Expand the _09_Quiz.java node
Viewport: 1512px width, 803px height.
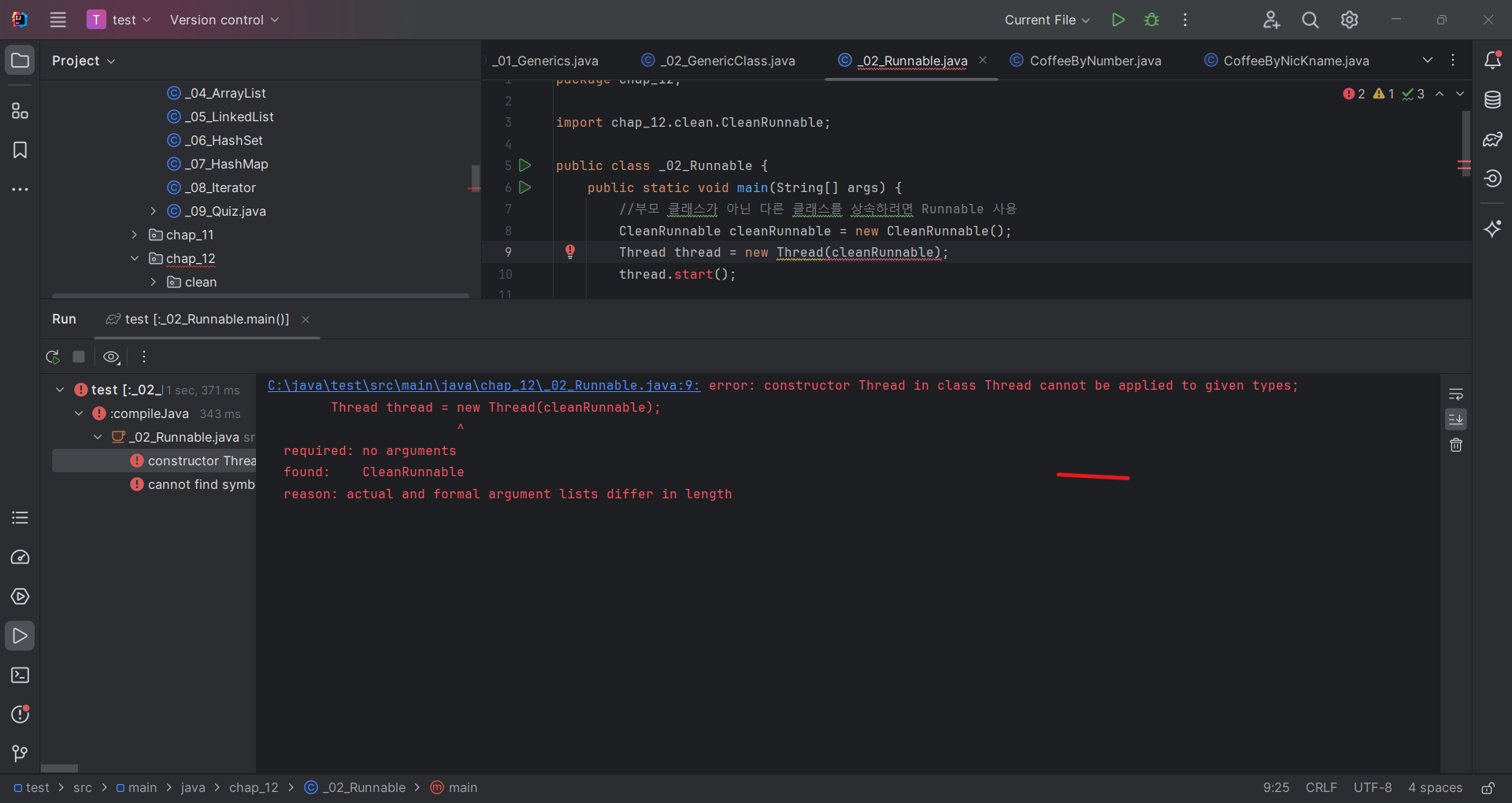click(154, 211)
